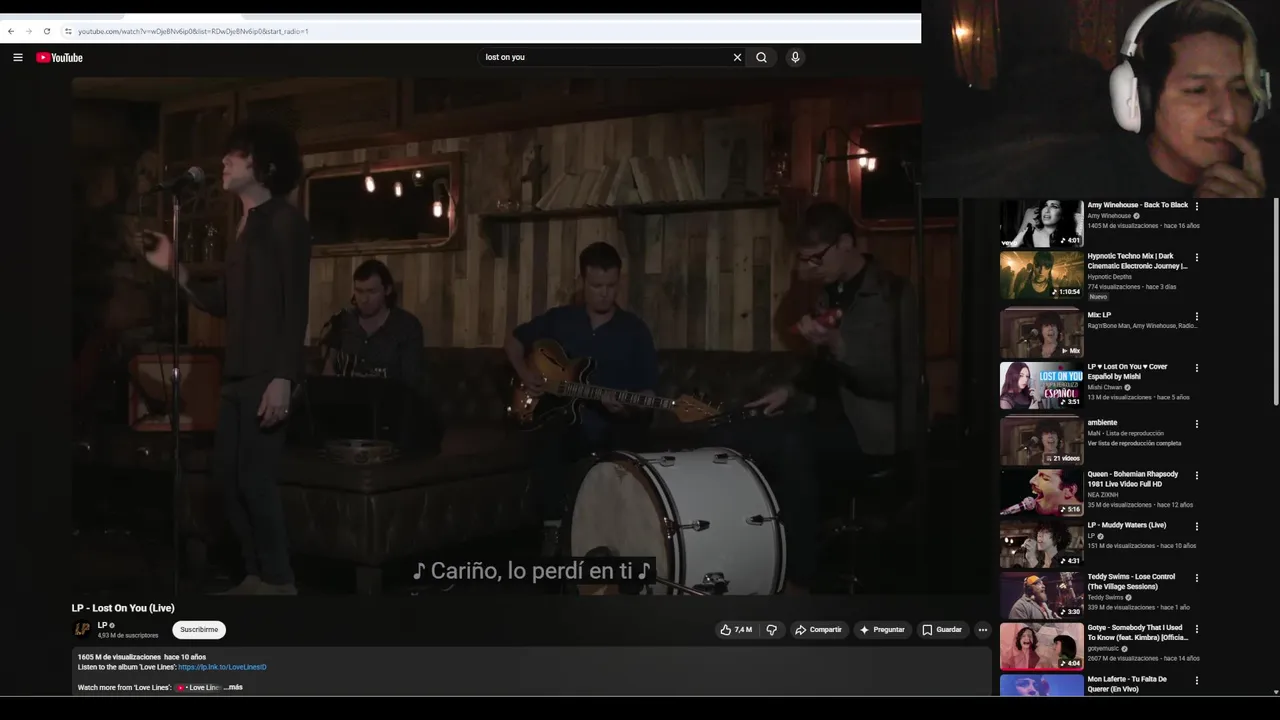Click 'Teddy Swims - Lose Control' title
This screenshot has height=720, width=1280.
point(1131,581)
